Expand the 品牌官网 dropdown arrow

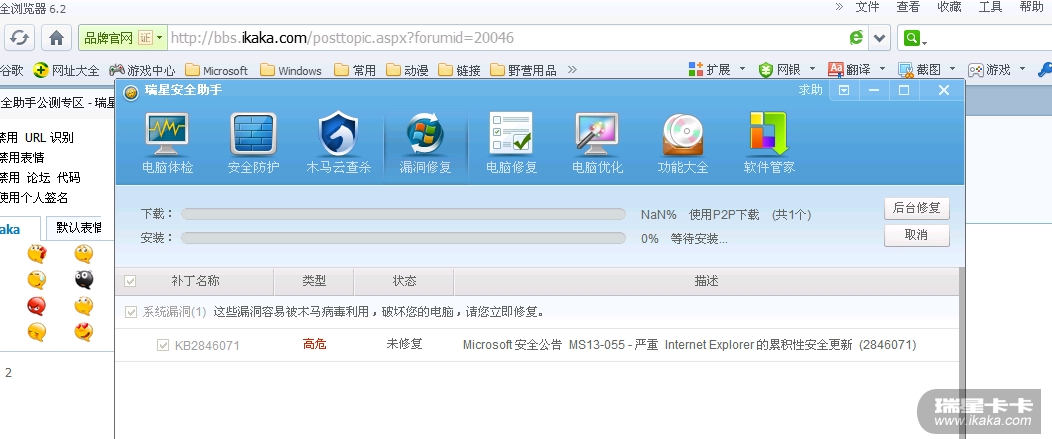(x=160, y=38)
